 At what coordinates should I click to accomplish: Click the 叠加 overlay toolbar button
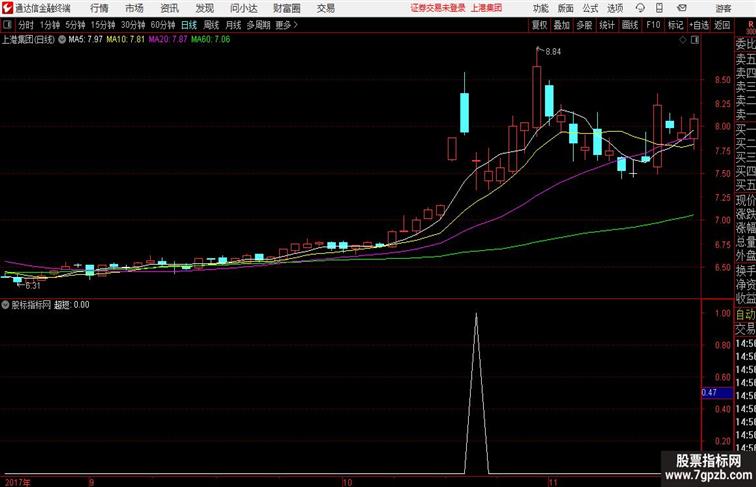coord(562,25)
